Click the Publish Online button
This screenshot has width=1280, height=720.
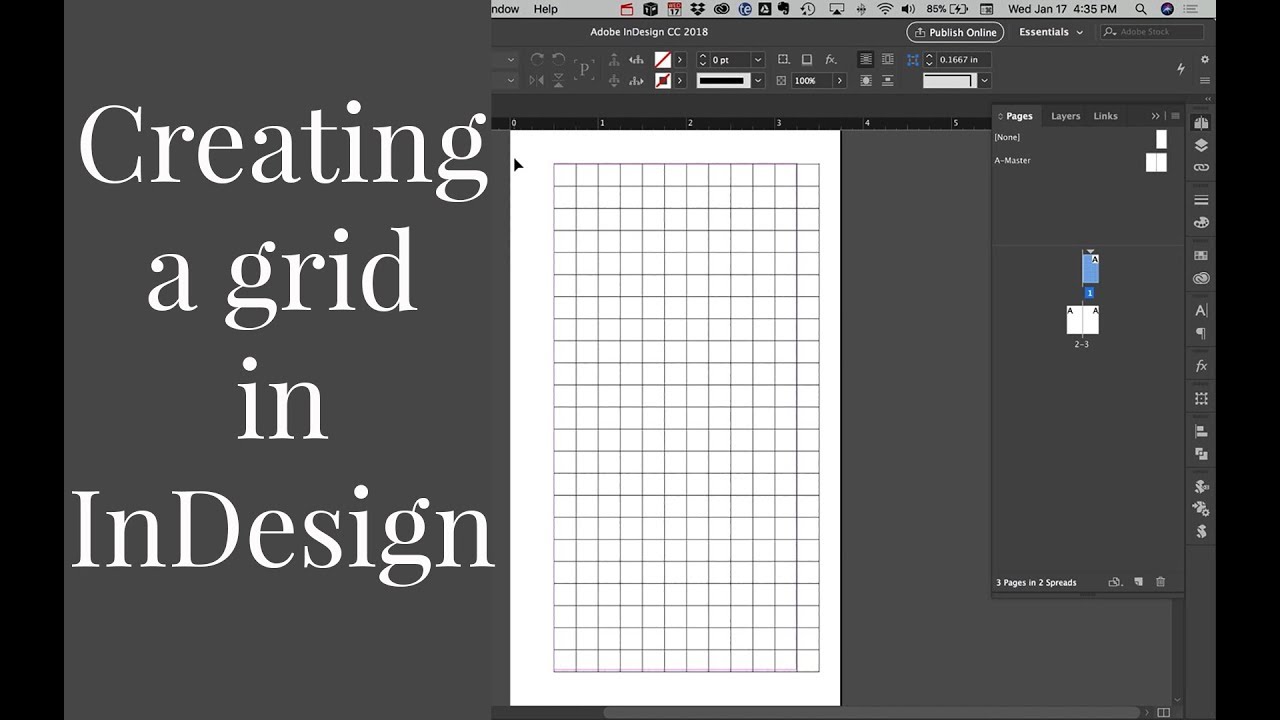click(954, 32)
